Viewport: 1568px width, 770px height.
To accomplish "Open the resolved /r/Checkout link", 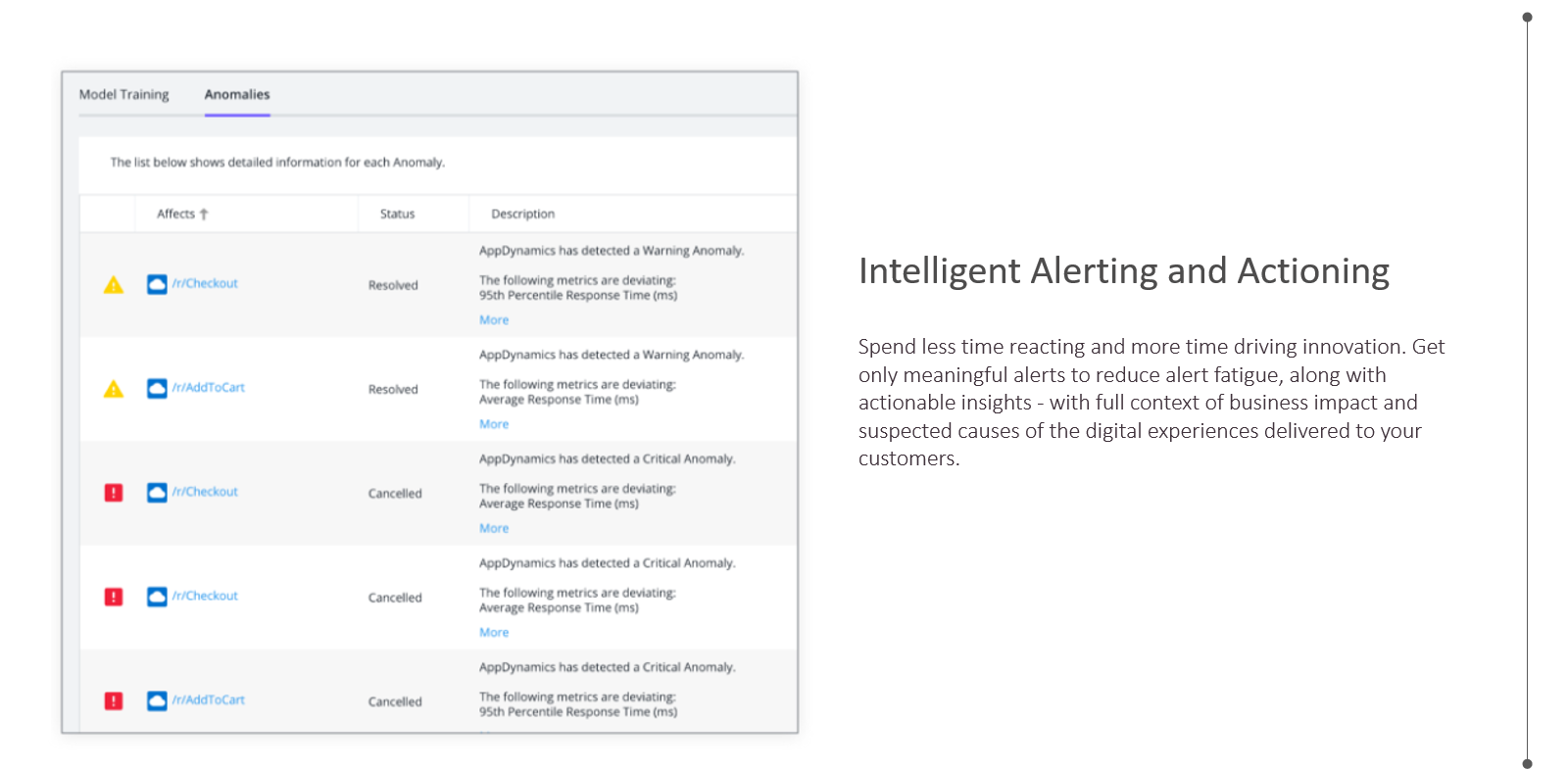I will [205, 284].
